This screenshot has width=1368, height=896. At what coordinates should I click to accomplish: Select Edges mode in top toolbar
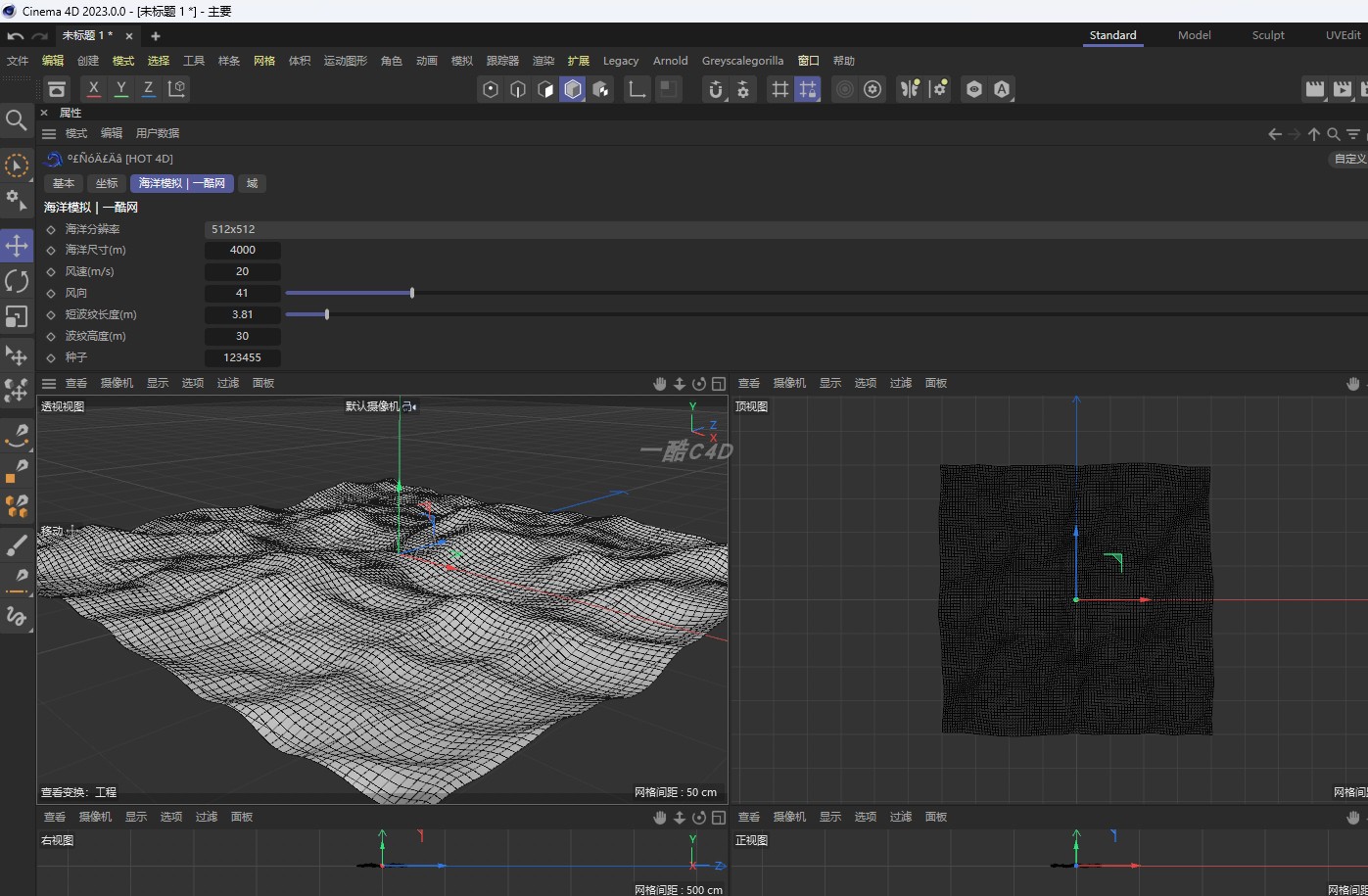click(518, 89)
